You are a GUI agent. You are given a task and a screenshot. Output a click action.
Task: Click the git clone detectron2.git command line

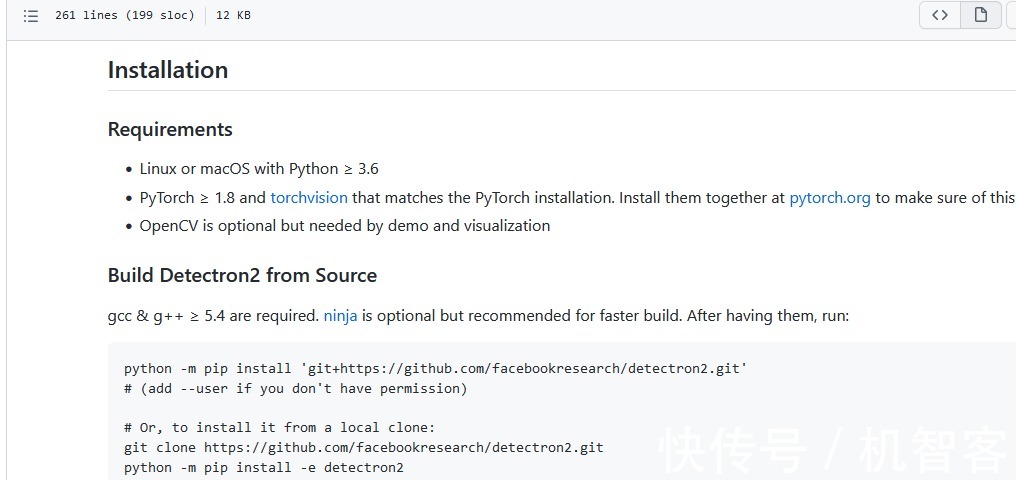coord(363,447)
